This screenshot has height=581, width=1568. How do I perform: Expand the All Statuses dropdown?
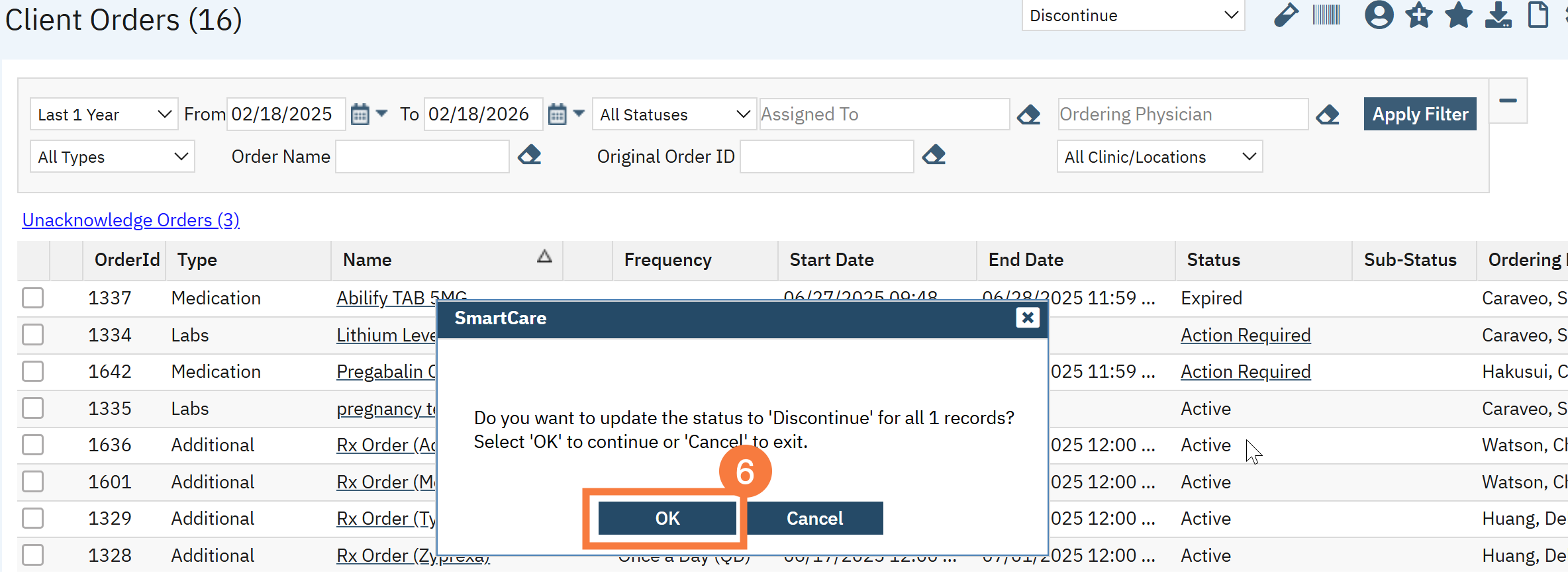coord(674,114)
